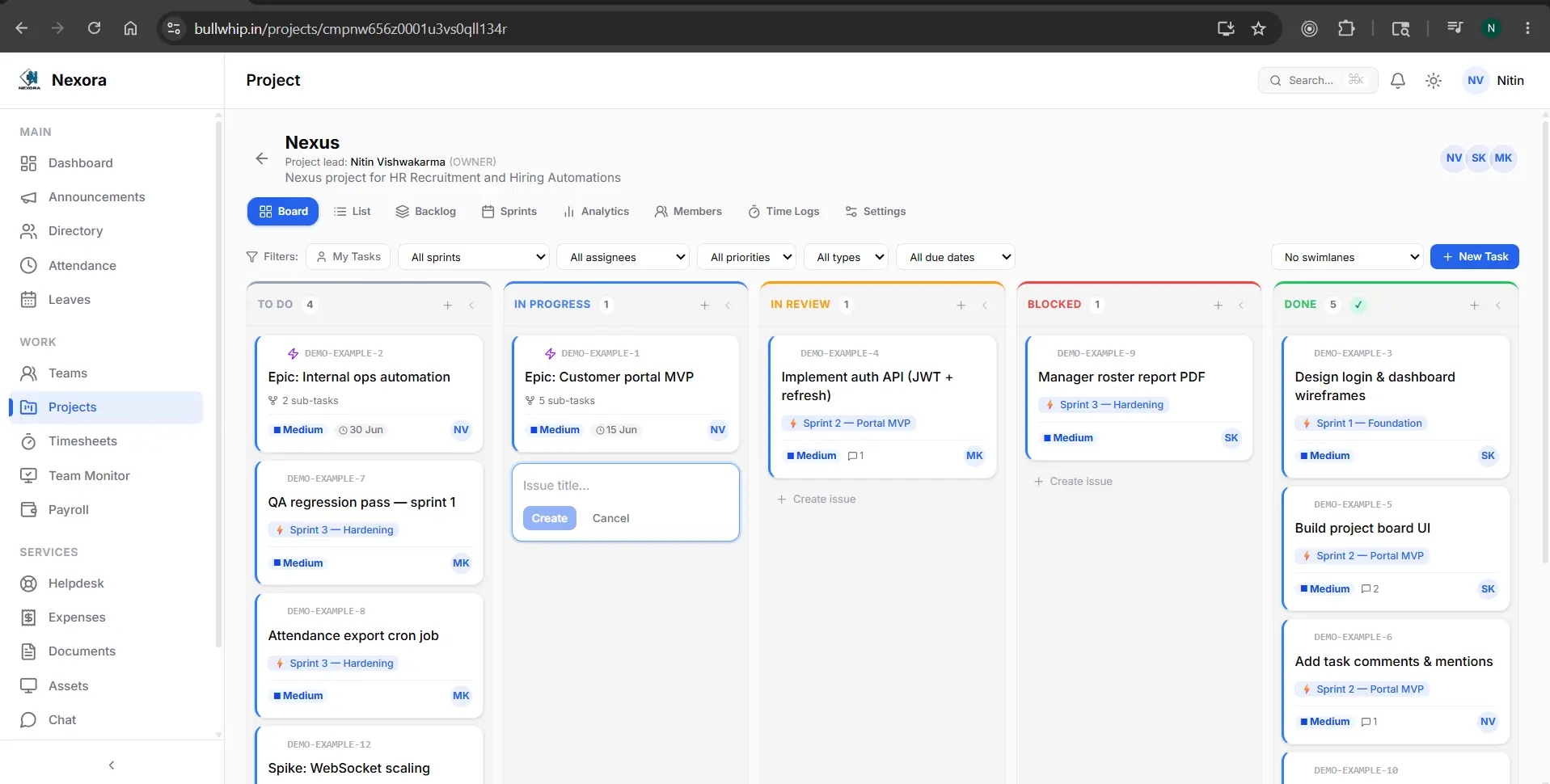Open Epic: Internal ops automation card
The width and height of the screenshot is (1550, 784).
point(370,394)
